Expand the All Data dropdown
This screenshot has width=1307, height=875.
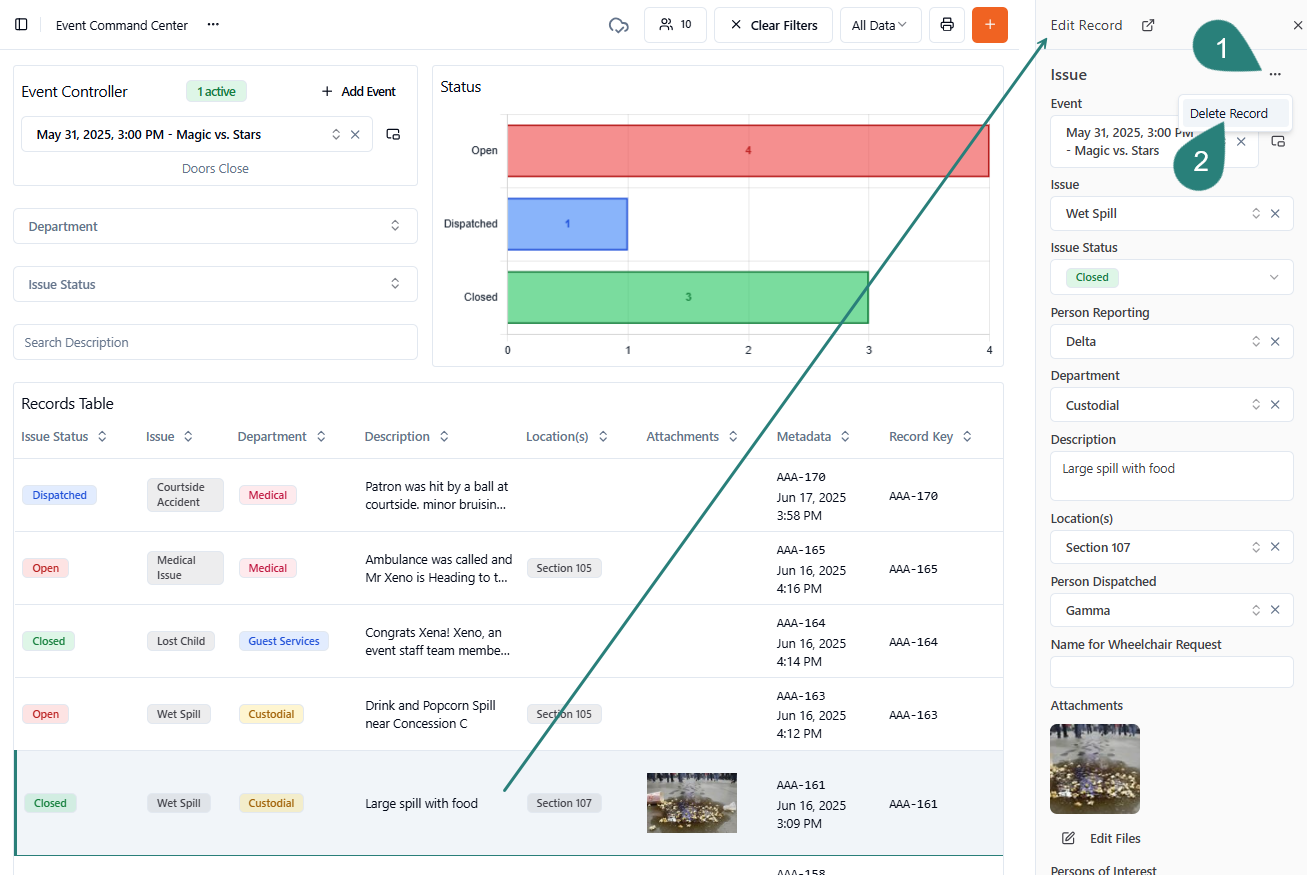[x=880, y=25]
